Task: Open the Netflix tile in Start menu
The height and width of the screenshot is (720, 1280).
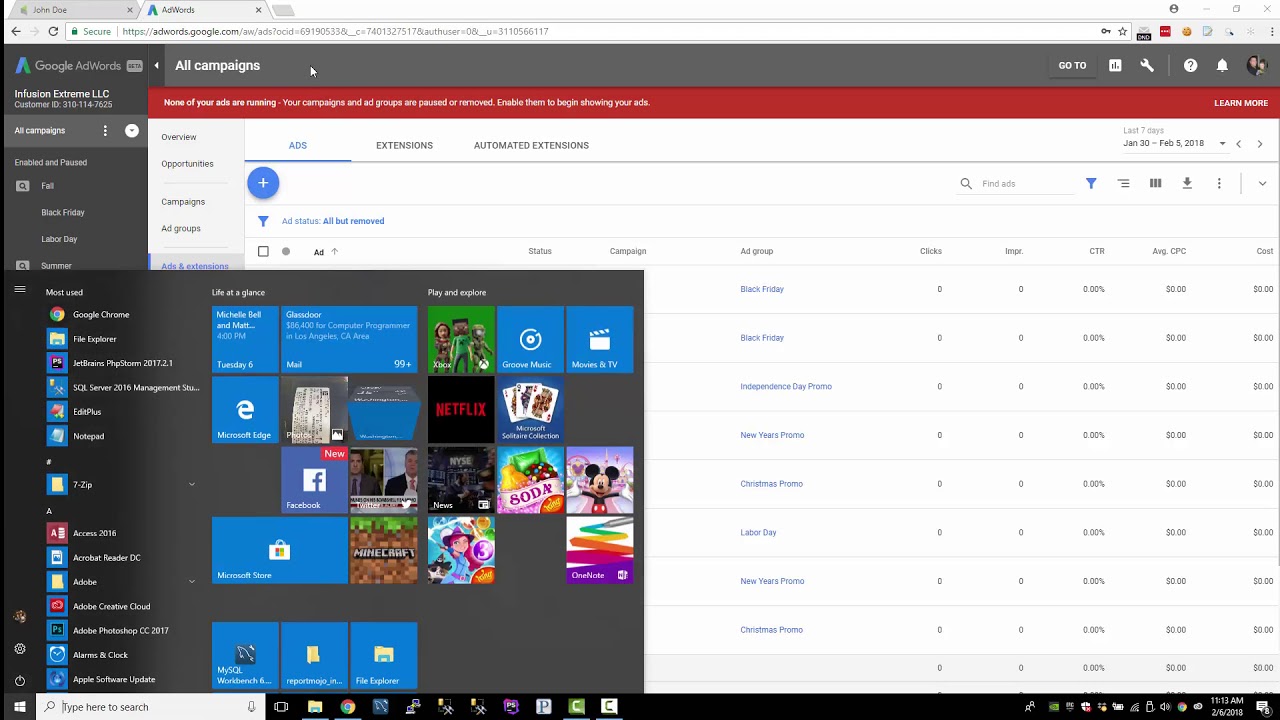Action: [x=461, y=409]
